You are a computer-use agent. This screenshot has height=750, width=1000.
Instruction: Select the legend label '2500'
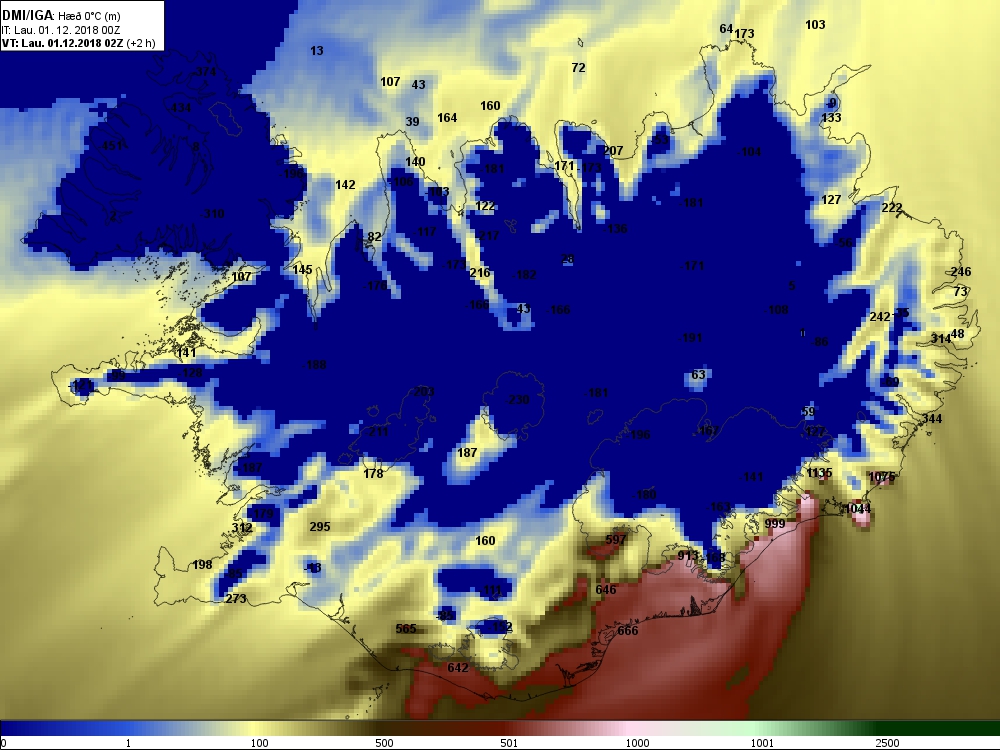tap(887, 743)
